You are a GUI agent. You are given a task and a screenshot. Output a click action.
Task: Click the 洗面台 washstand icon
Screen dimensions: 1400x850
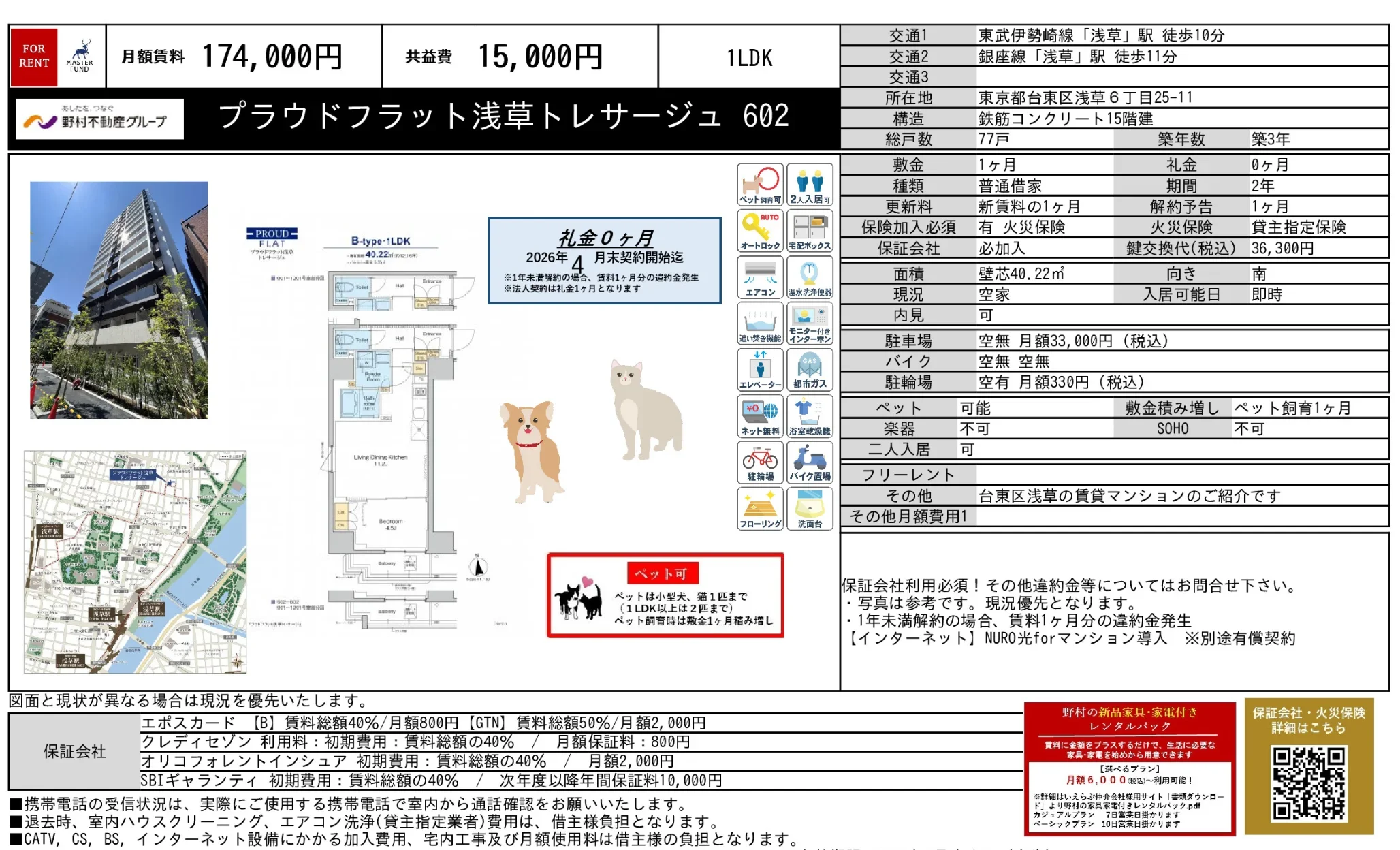[x=809, y=509]
